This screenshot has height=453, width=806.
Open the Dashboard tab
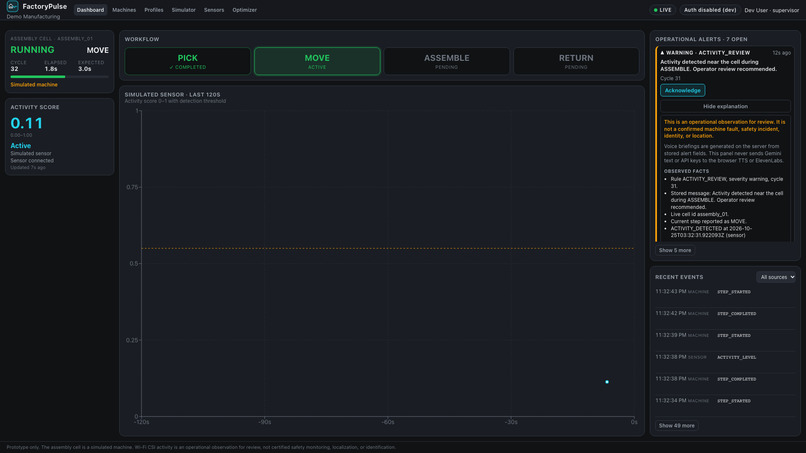pyautogui.click(x=90, y=10)
